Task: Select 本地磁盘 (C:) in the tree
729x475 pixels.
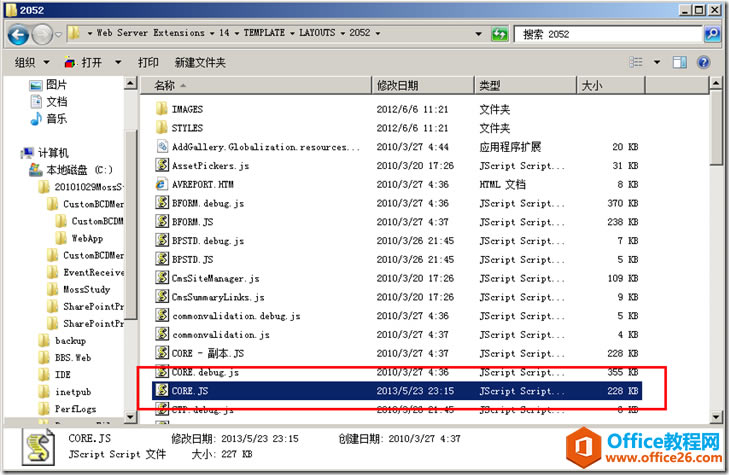Action: pyautogui.click(x=71, y=170)
